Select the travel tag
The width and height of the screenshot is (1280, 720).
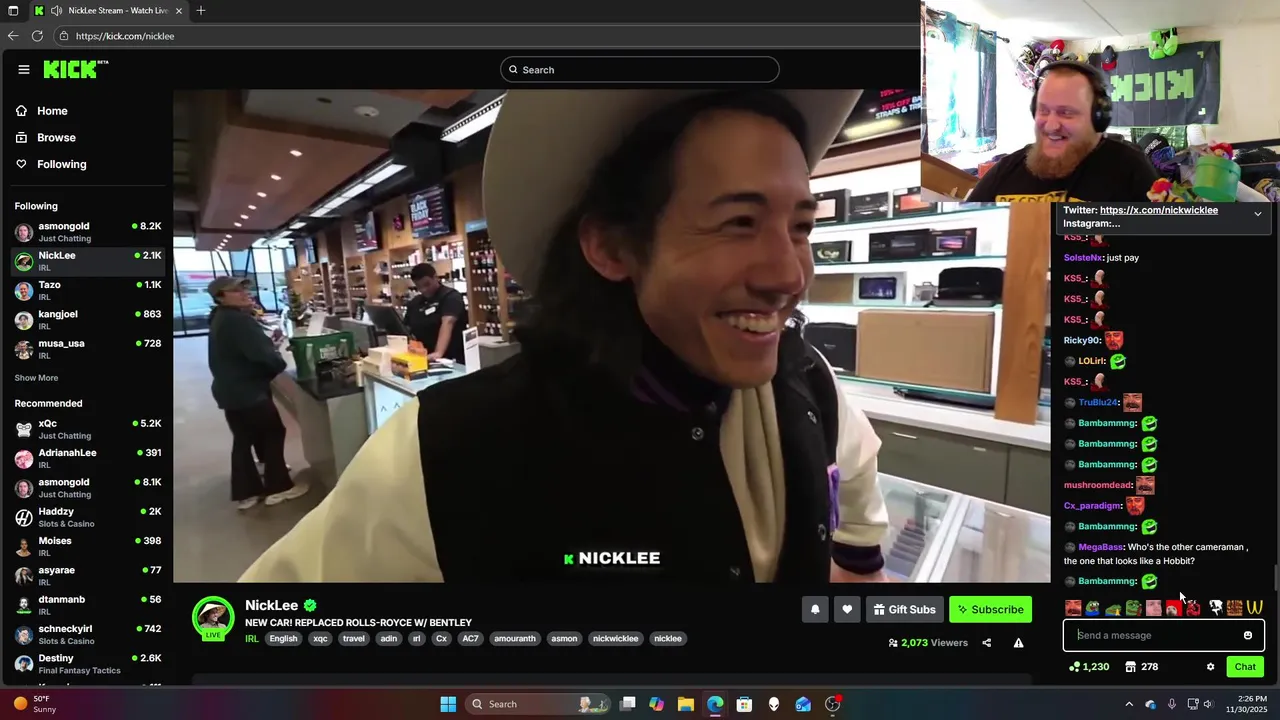353,638
